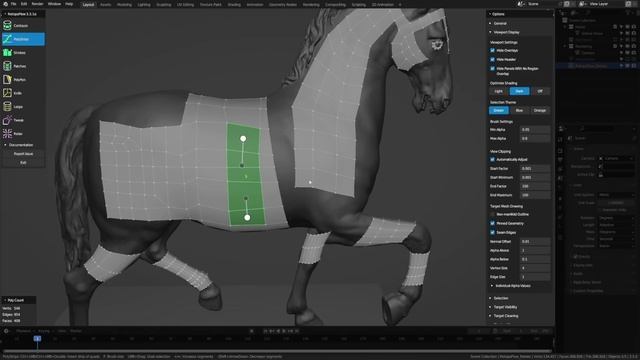Click the End Maximum field
The width and height of the screenshot is (640, 360).
click(535, 195)
